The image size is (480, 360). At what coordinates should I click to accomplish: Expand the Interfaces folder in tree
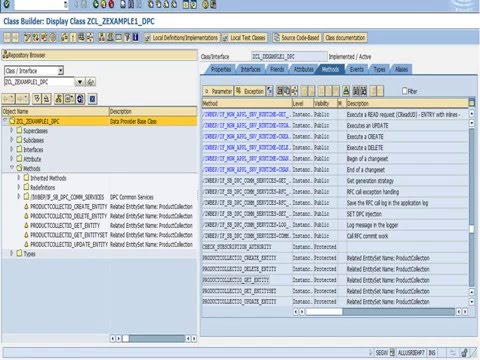point(11,149)
